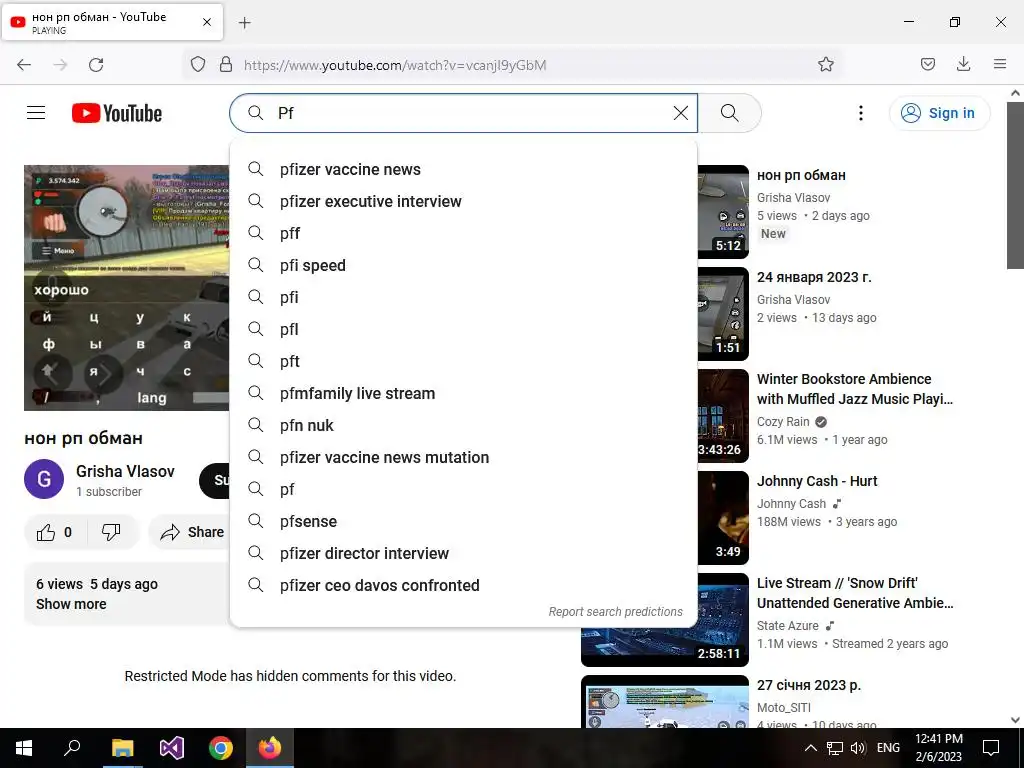Click the 3:49 Johnny Cash thumbnail

point(723,518)
